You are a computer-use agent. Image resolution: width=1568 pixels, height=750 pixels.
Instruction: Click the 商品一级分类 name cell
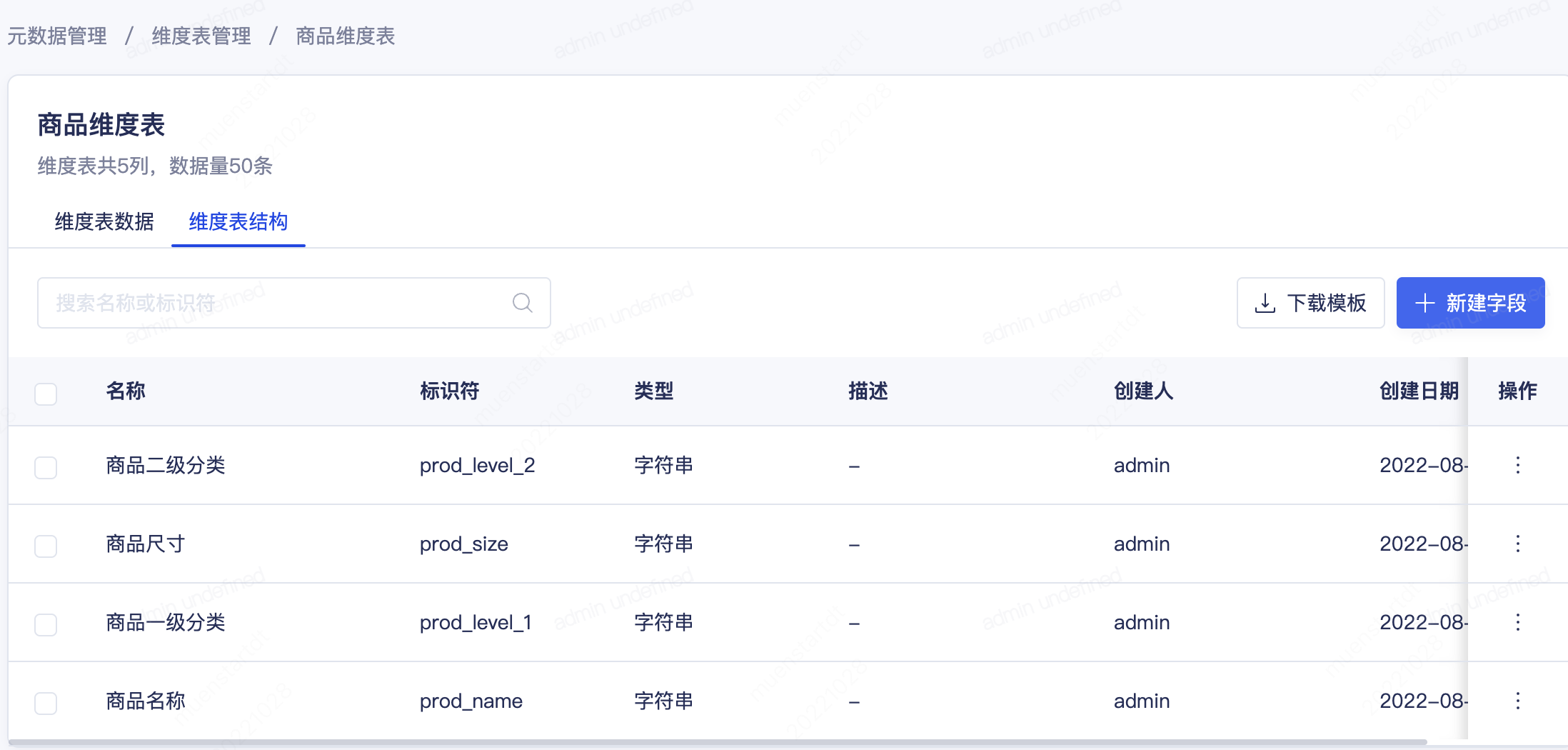166,623
